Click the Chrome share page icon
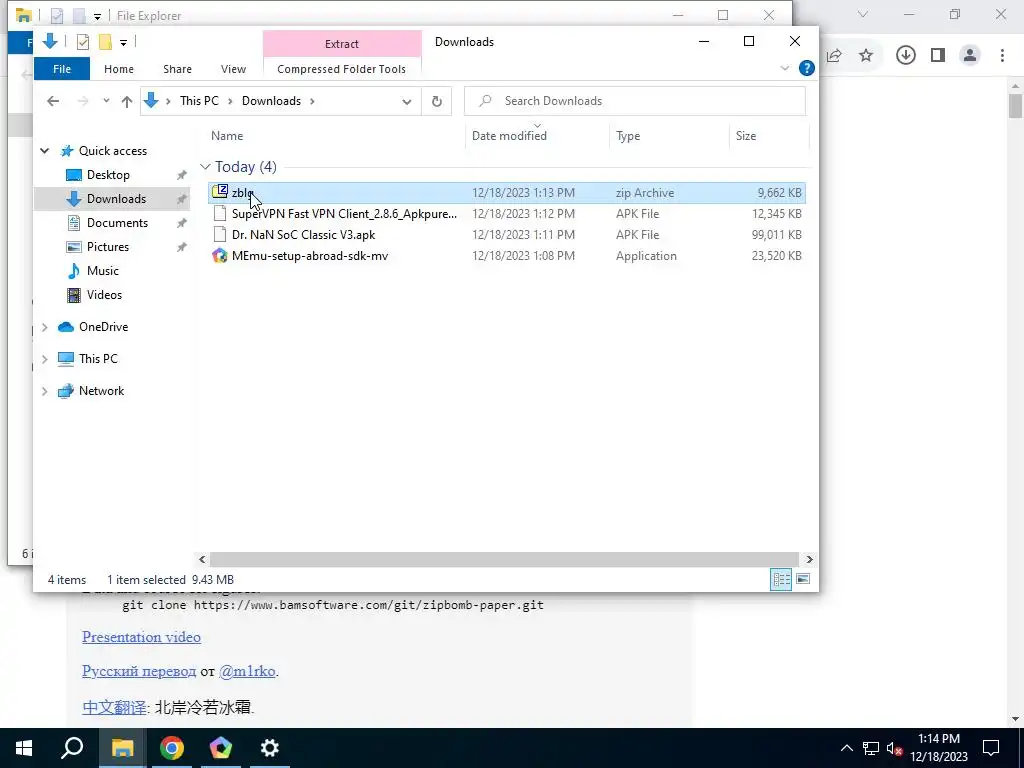 coord(834,56)
